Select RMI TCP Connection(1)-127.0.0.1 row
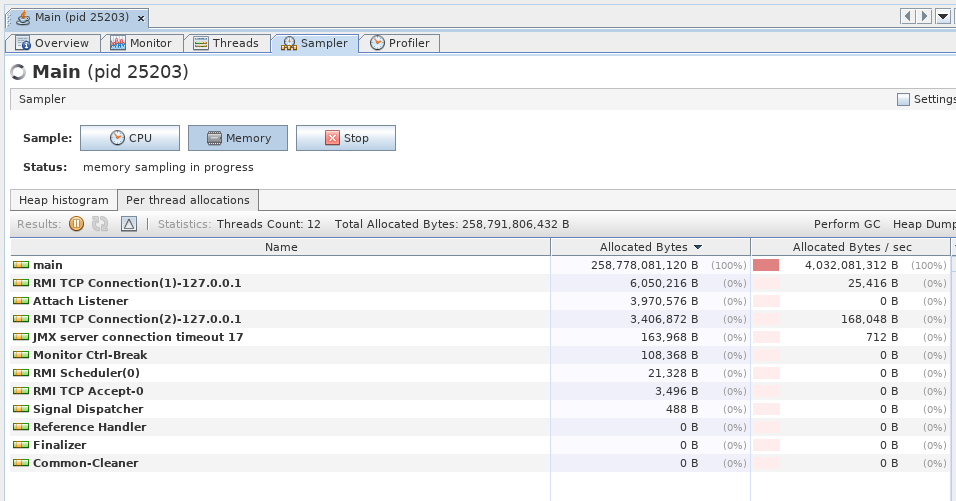This screenshot has height=501, width=956. 479,283
